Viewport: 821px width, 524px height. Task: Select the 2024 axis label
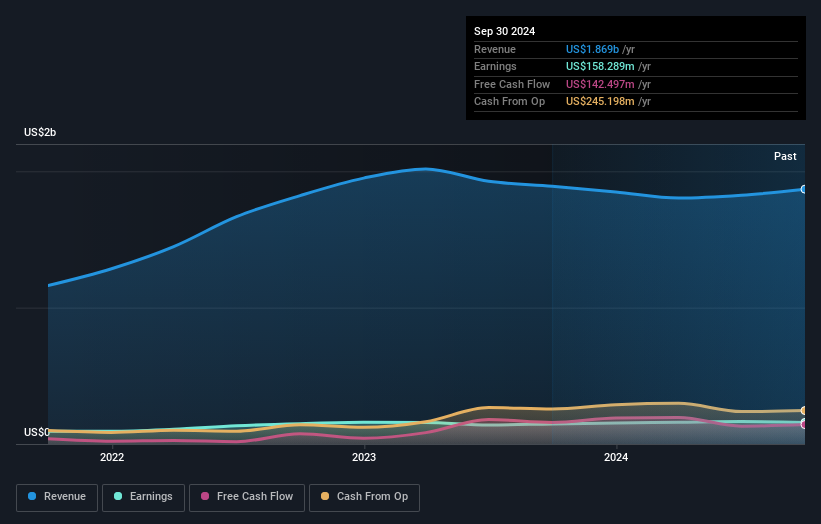(x=616, y=458)
